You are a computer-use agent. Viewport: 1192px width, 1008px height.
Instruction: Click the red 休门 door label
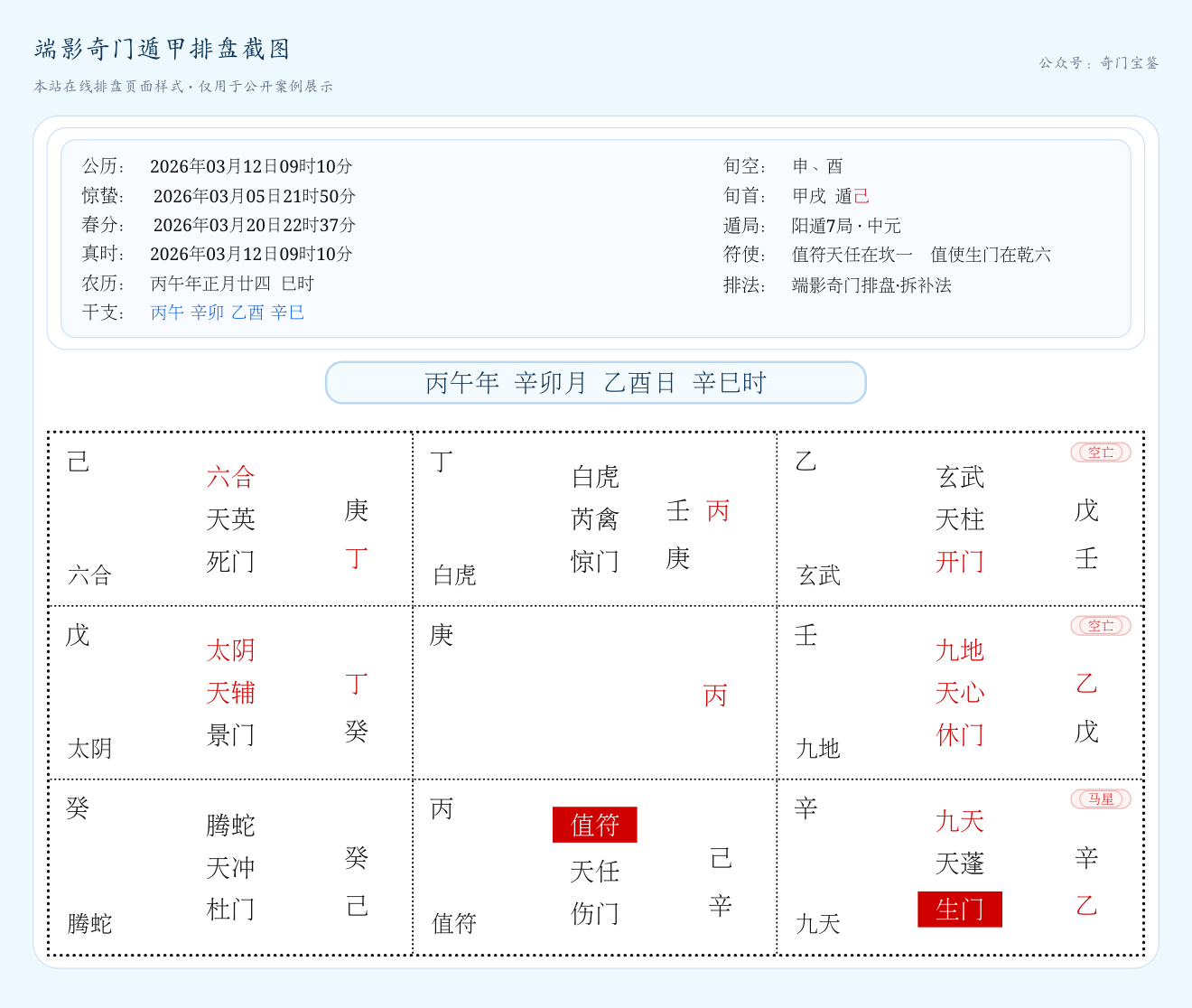[x=960, y=735]
